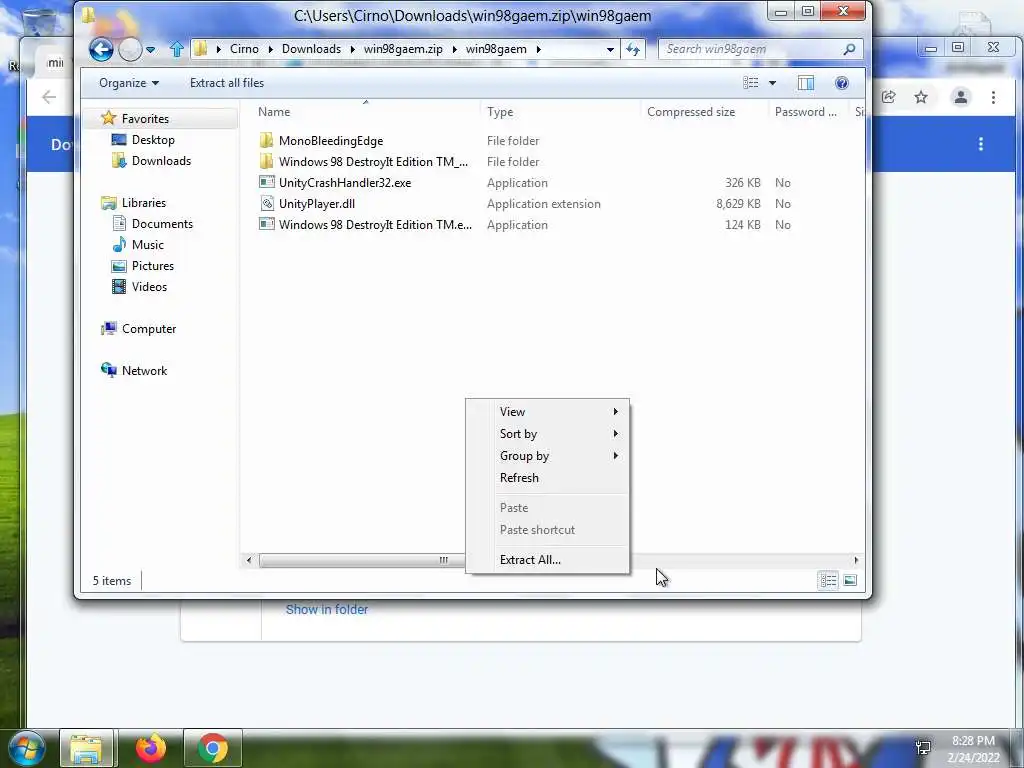Go back in Chrome window
Image resolution: width=1024 pixels, height=768 pixels.
pos(49,97)
